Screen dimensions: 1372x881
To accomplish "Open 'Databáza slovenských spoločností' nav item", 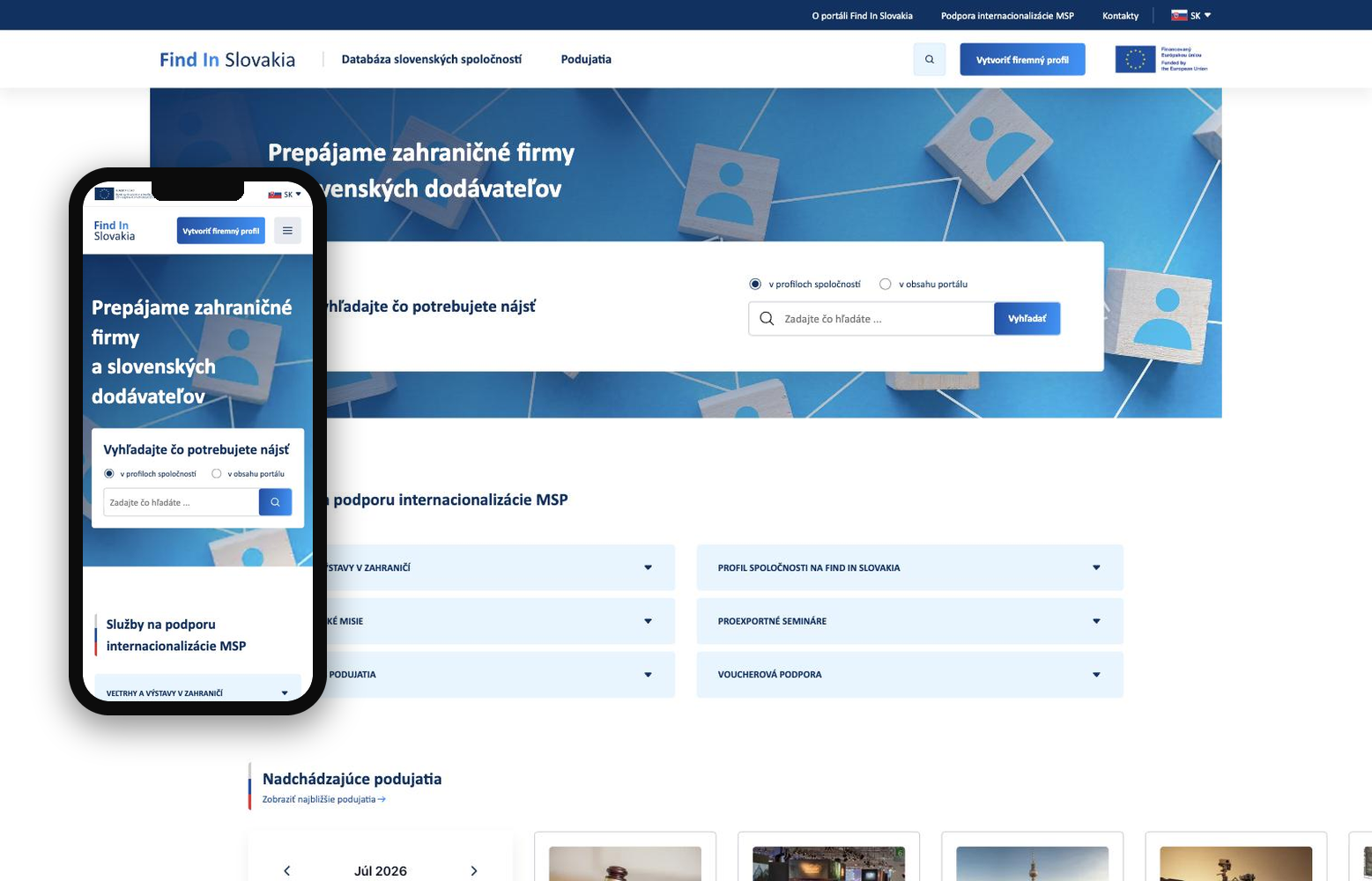I will click(432, 59).
